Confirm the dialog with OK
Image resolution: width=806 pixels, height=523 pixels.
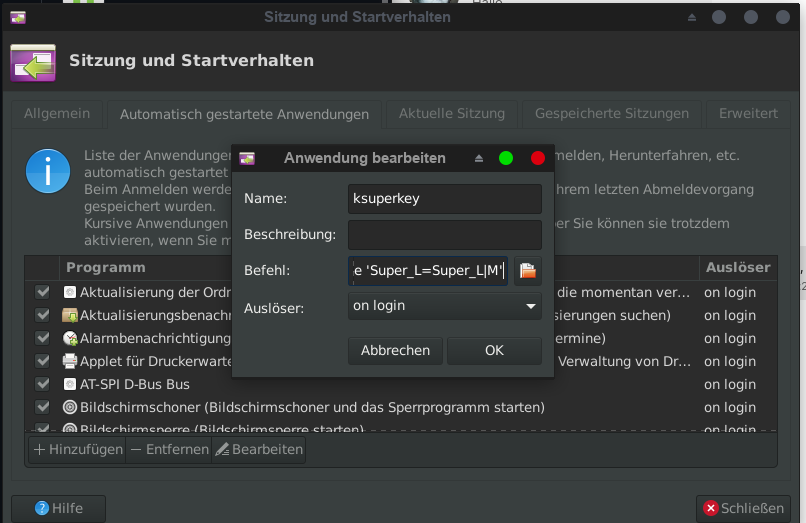(494, 350)
